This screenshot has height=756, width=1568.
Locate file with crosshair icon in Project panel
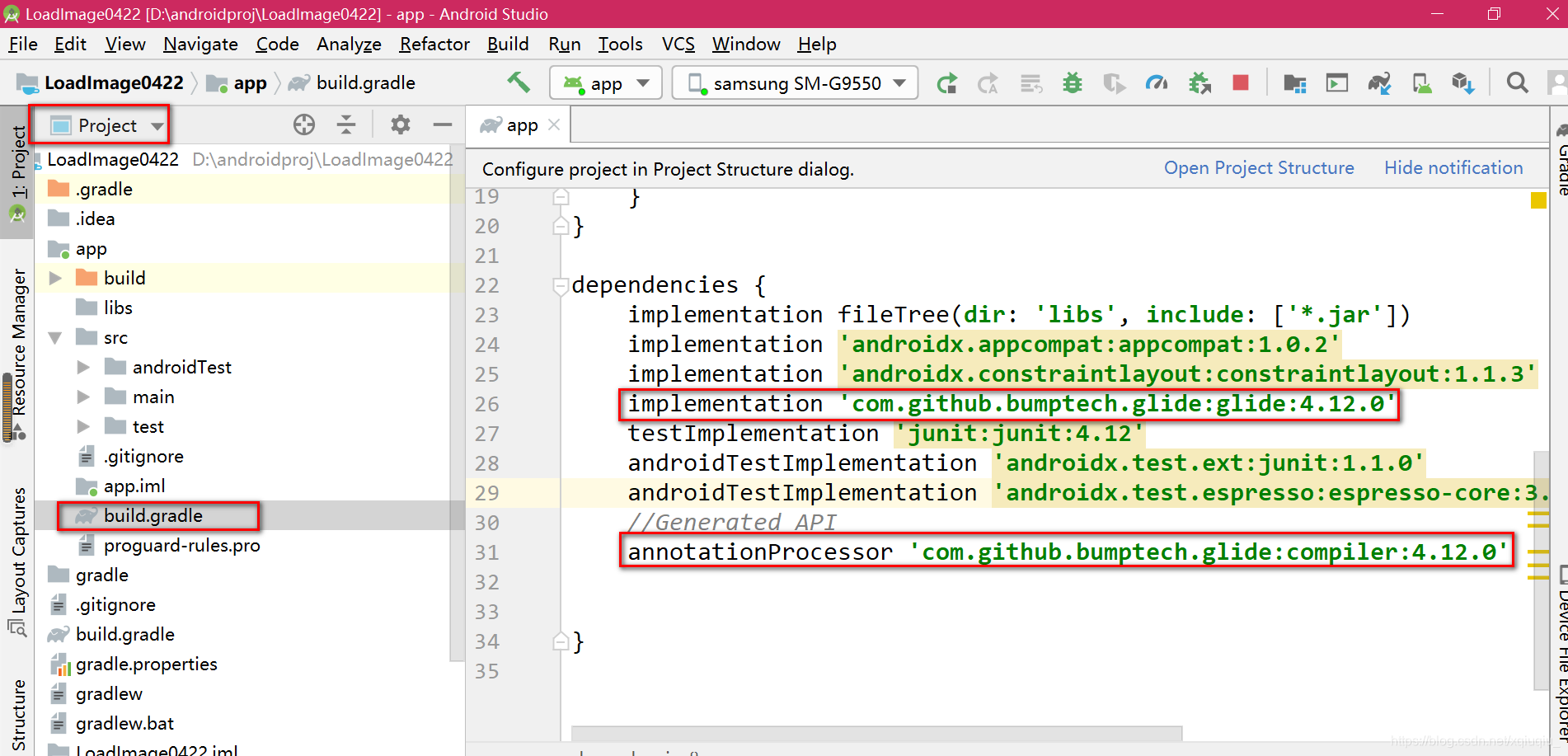tap(304, 124)
